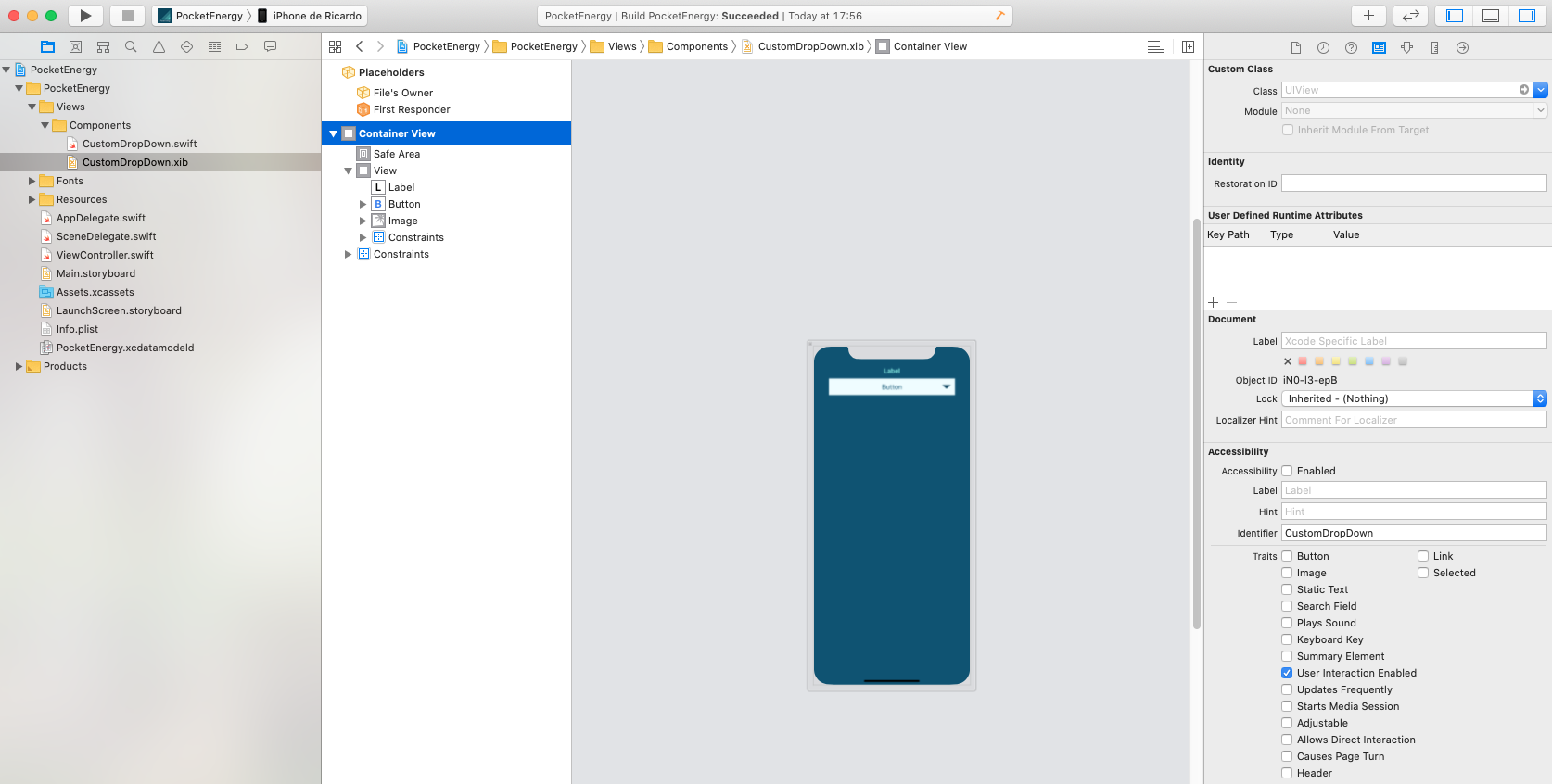
Task: Show the Issue navigator warning triangle
Action: coord(159,46)
